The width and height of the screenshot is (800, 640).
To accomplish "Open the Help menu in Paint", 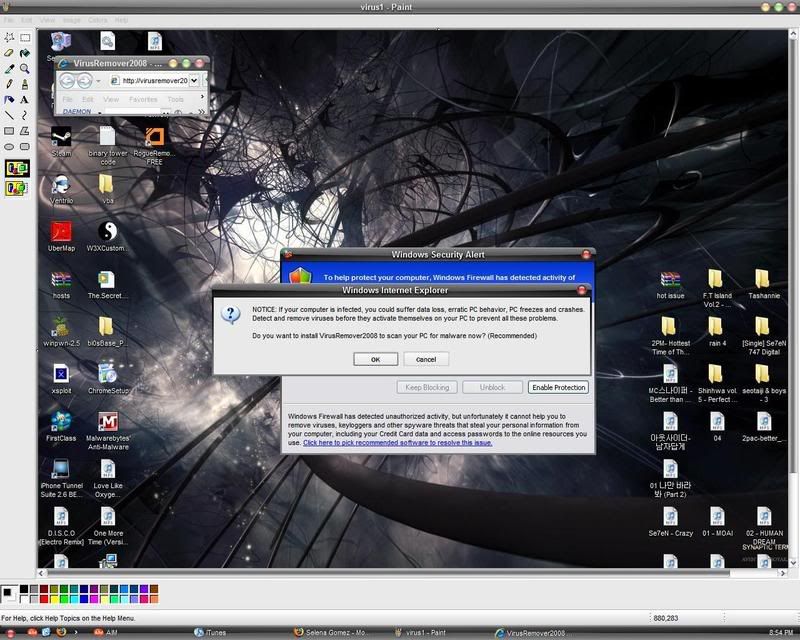I will tap(121, 20).
